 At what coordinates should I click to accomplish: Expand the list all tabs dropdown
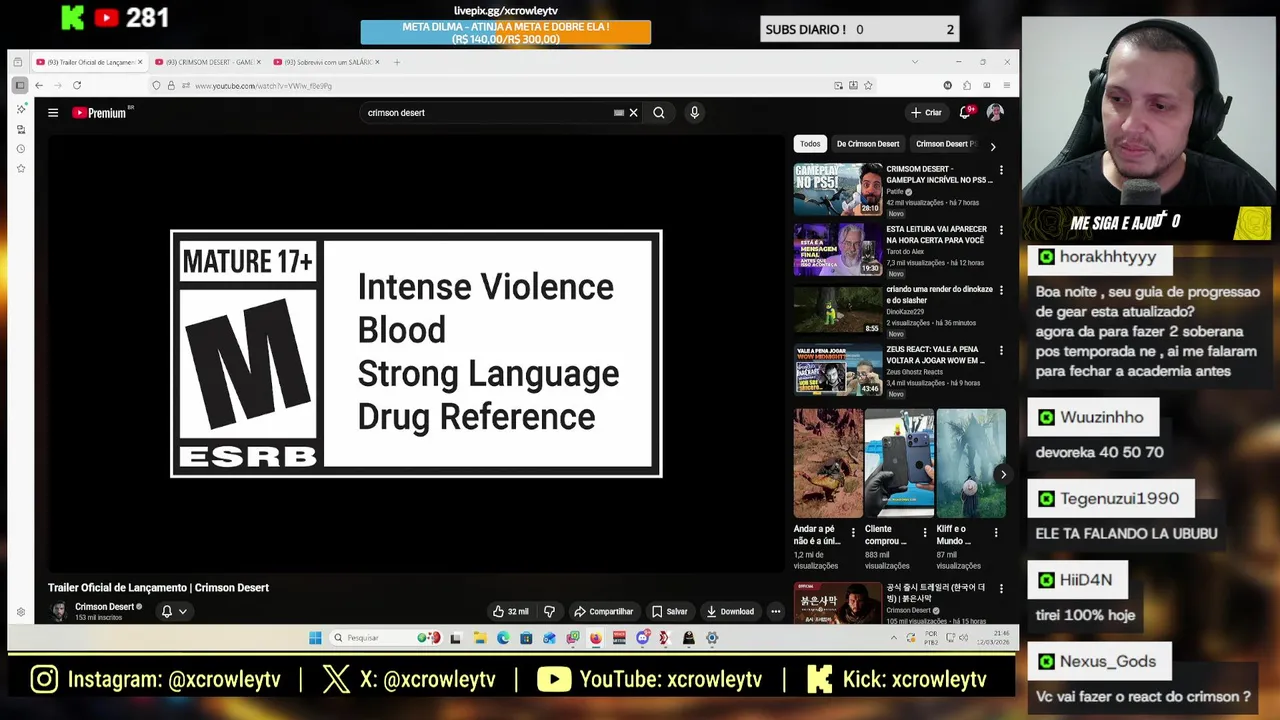click(x=914, y=62)
